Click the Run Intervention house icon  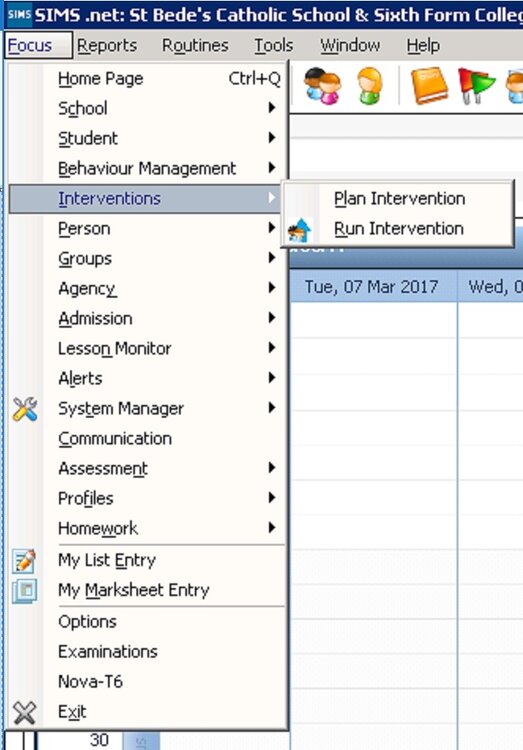coord(300,230)
